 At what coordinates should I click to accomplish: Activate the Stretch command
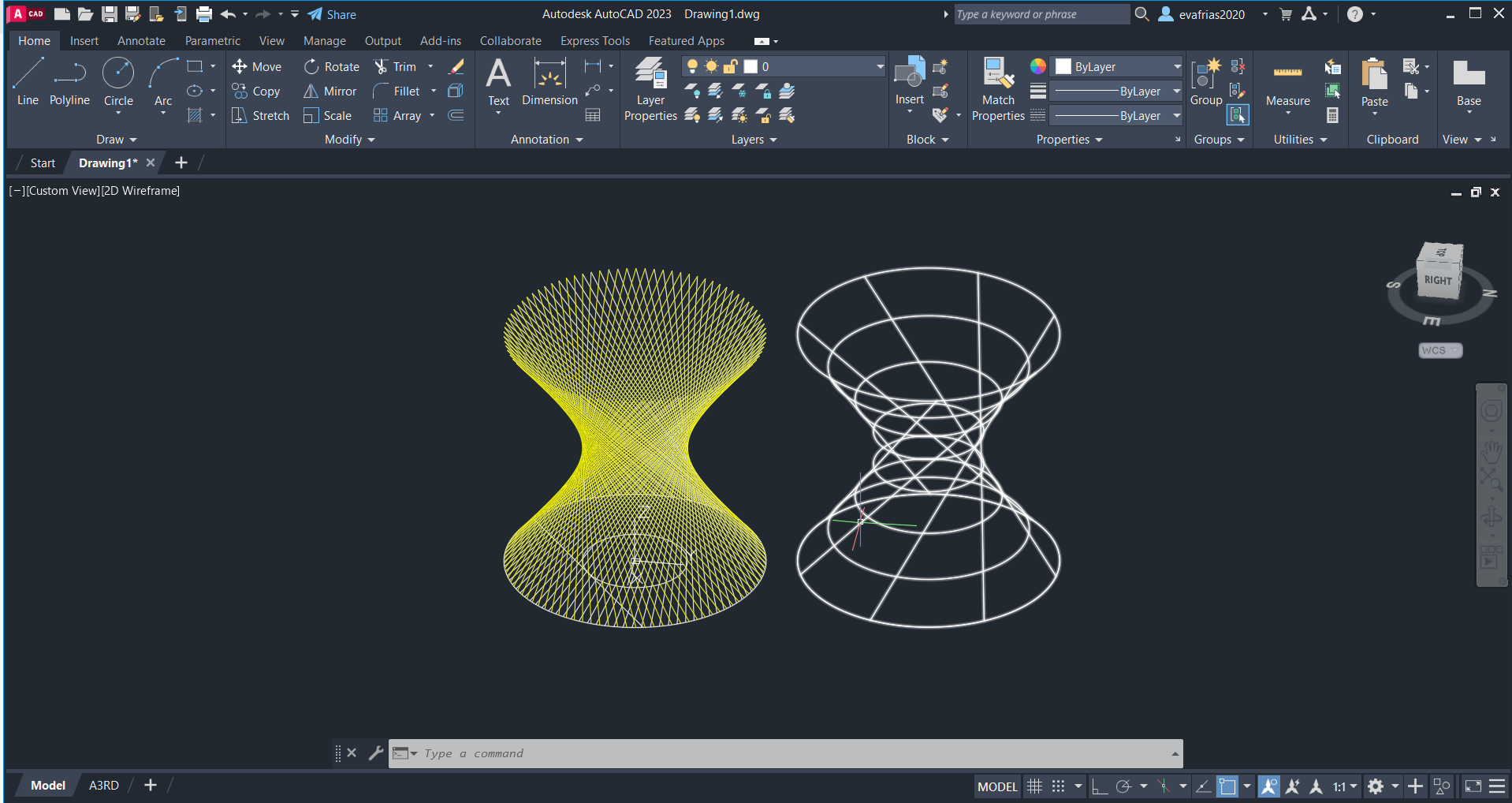pos(261,116)
